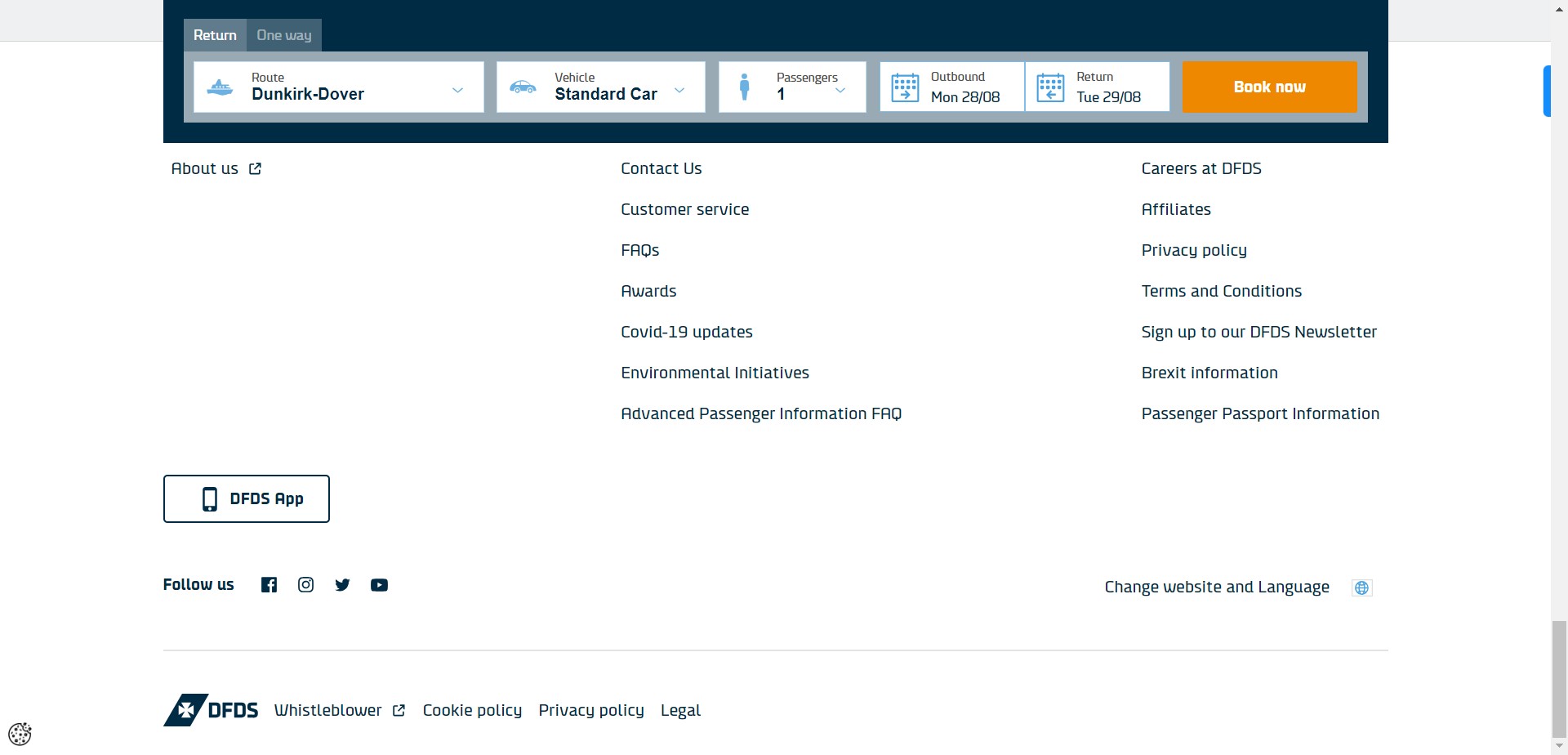Select the Return trip tab
This screenshot has width=1568, height=755.
tap(215, 35)
